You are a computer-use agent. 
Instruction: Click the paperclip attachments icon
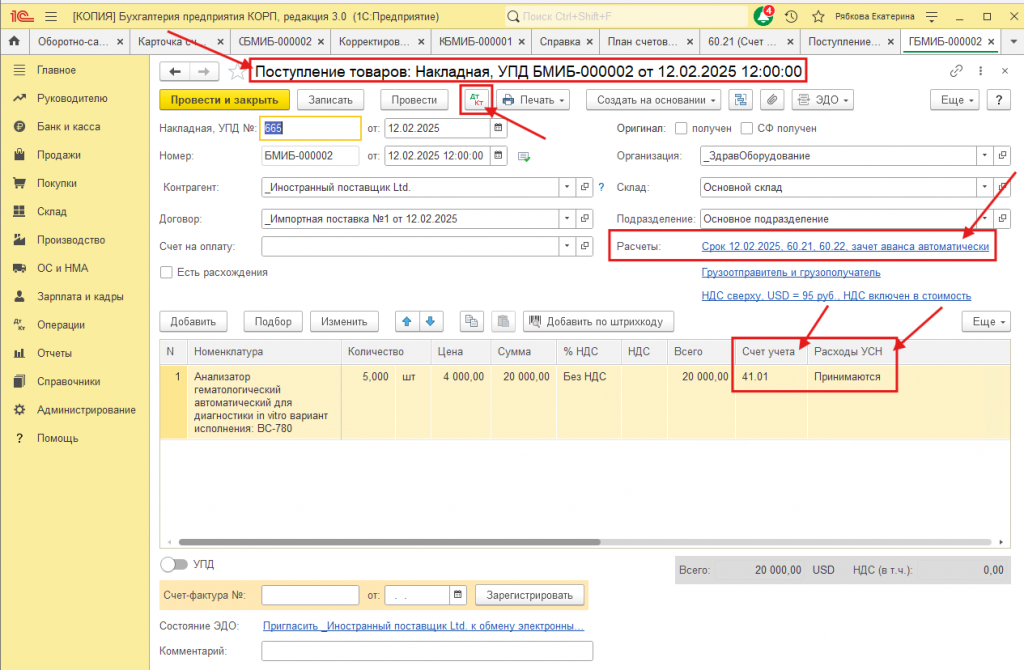coord(770,100)
